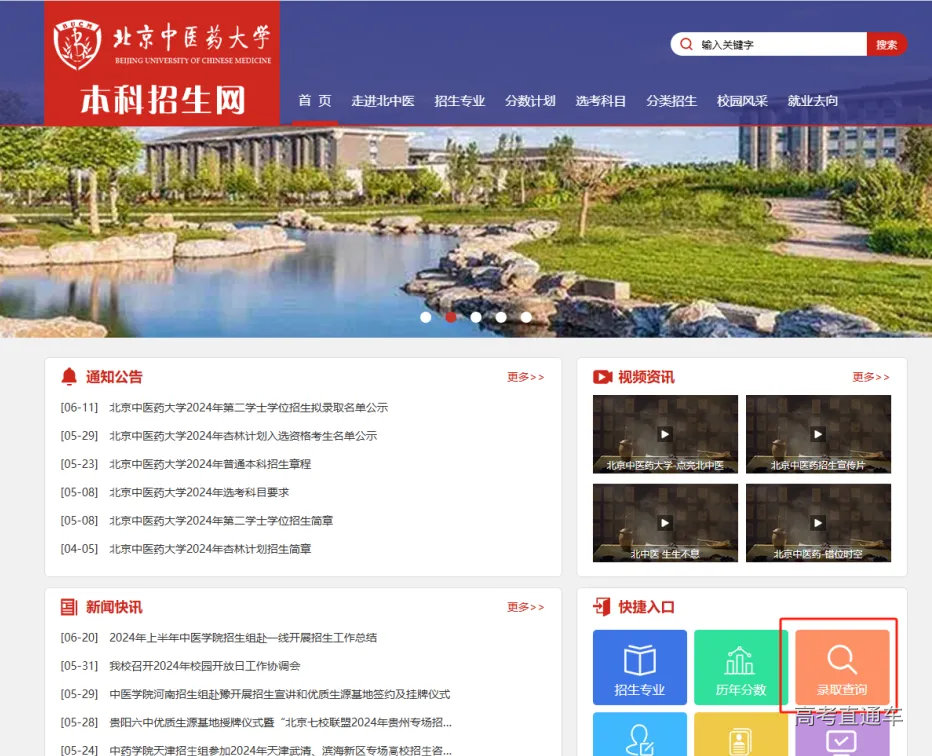Click the newspaper icon beside 新闻快讯

coord(69,607)
